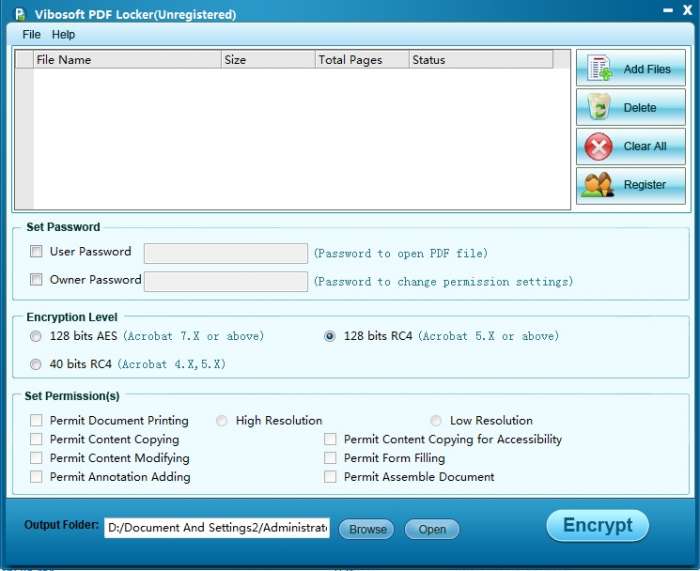Select 40 bits RC4 encryption
Viewport: 700px width, 571px height.
[36, 364]
